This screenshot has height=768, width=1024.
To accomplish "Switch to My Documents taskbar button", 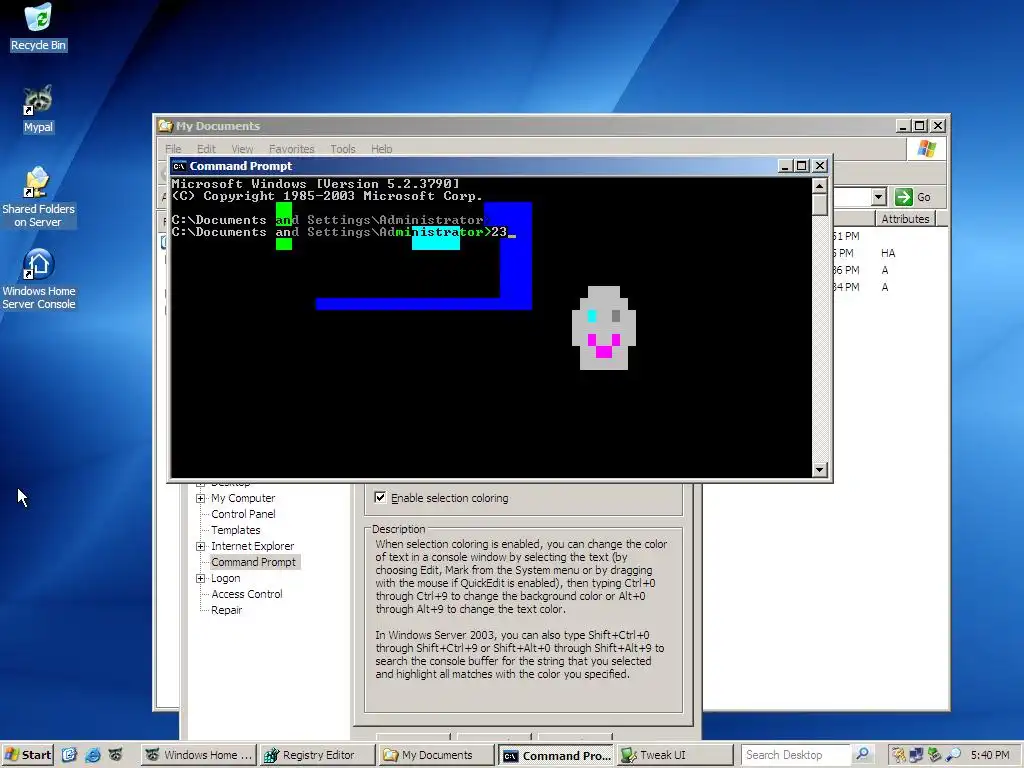I will point(436,755).
